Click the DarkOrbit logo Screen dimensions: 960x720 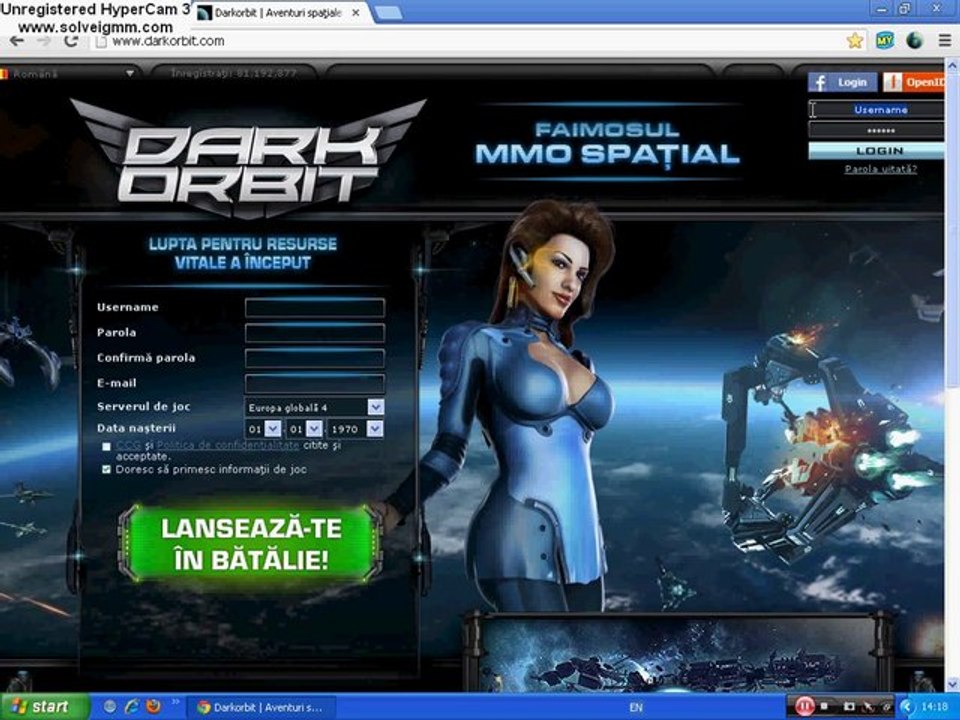point(248,159)
